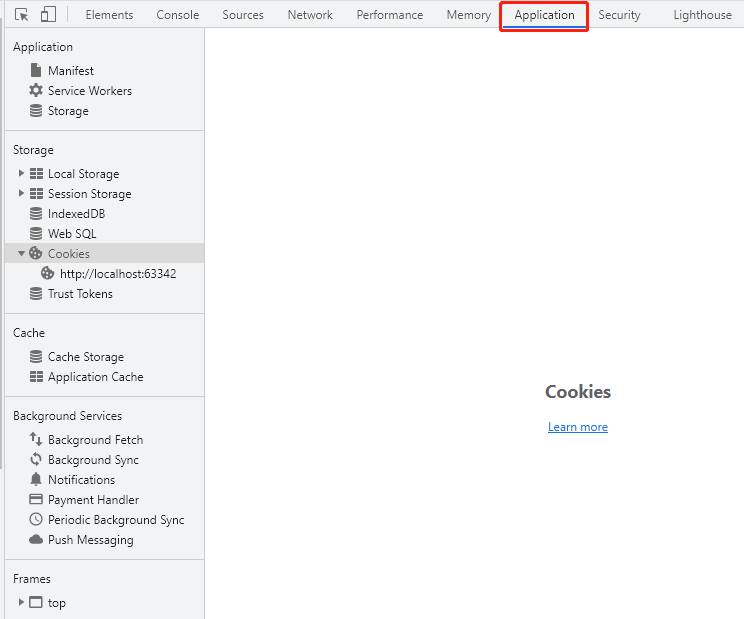Open the Web SQL label
Image resolution: width=744 pixels, height=619 pixels.
pos(72,234)
